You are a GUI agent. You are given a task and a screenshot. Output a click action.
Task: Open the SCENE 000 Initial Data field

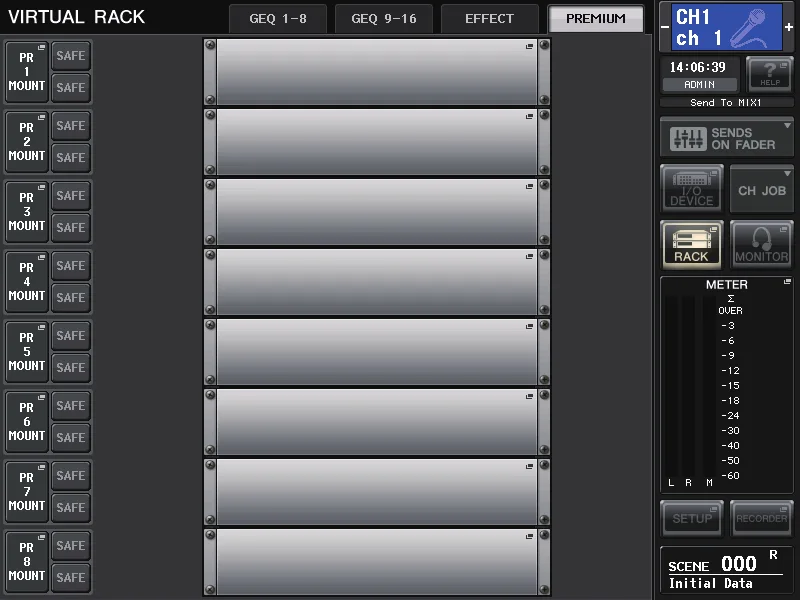click(x=727, y=569)
